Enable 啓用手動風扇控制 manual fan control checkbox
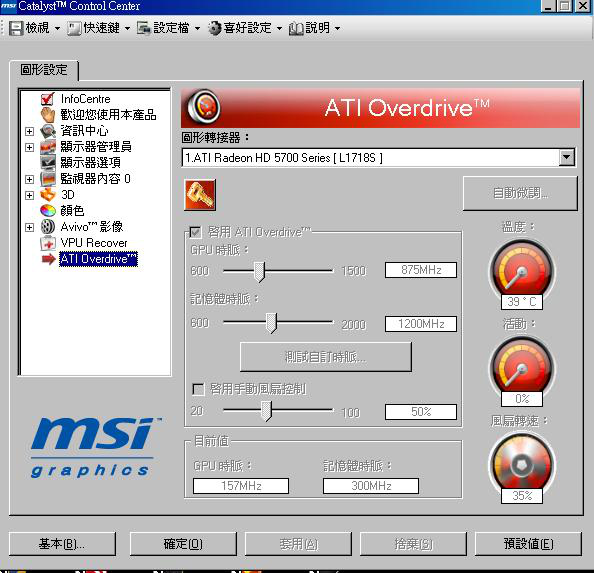 (199, 389)
